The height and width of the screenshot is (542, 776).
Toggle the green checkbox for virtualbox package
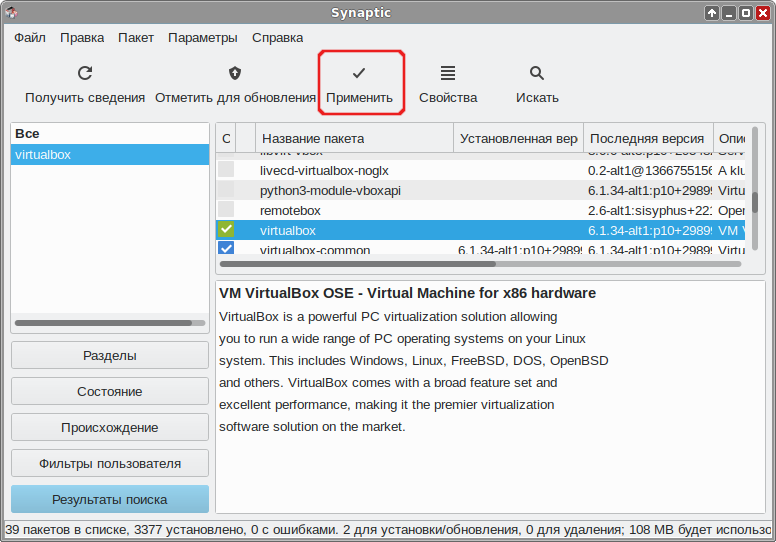pos(227,230)
